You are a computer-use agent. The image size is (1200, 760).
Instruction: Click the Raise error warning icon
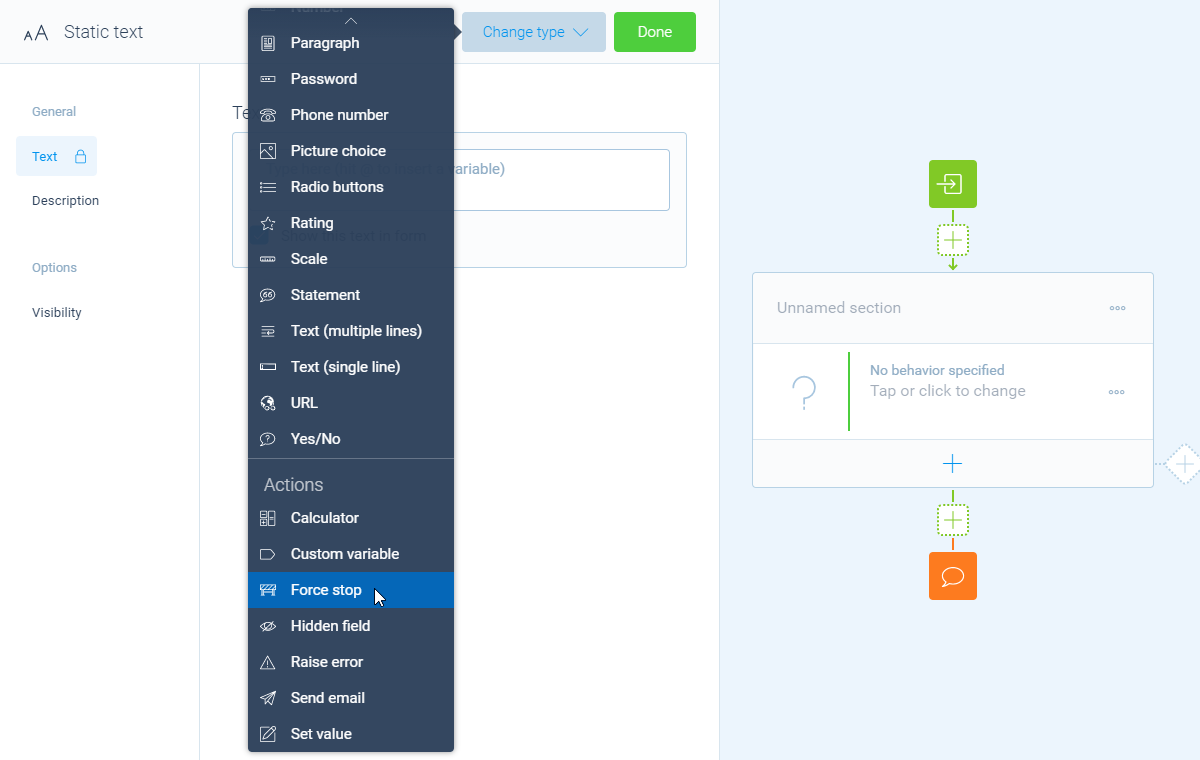tap(267, 662)
